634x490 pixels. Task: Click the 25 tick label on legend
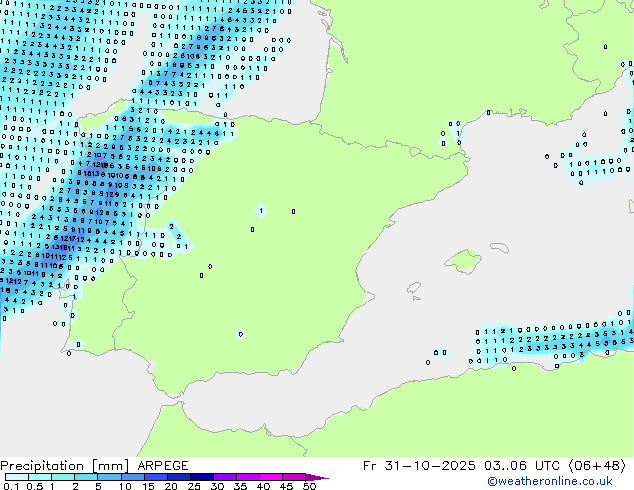click(x=194, y=487)
